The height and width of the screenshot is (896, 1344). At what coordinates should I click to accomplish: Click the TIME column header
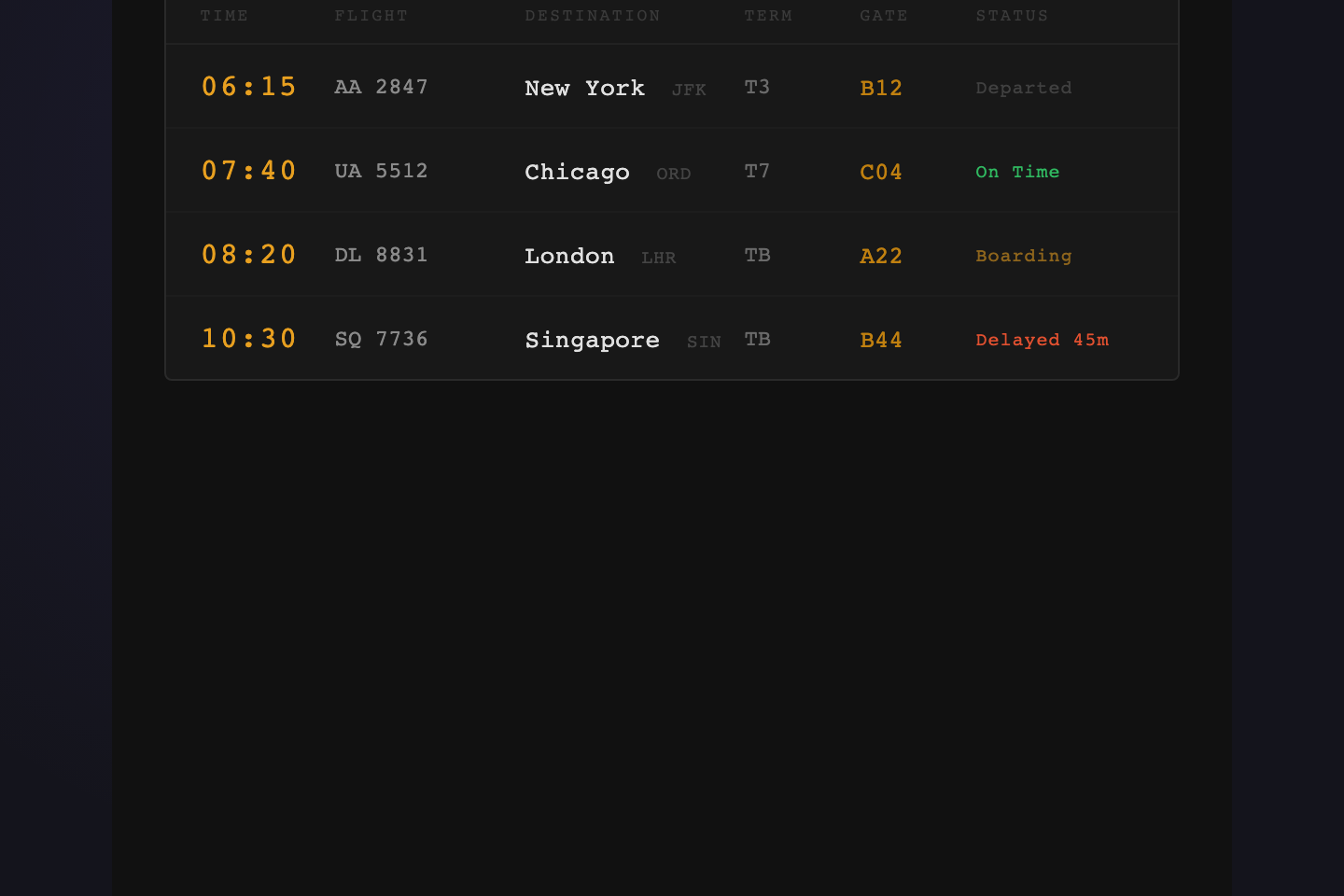pyautogui.click(x=224, y=16)
